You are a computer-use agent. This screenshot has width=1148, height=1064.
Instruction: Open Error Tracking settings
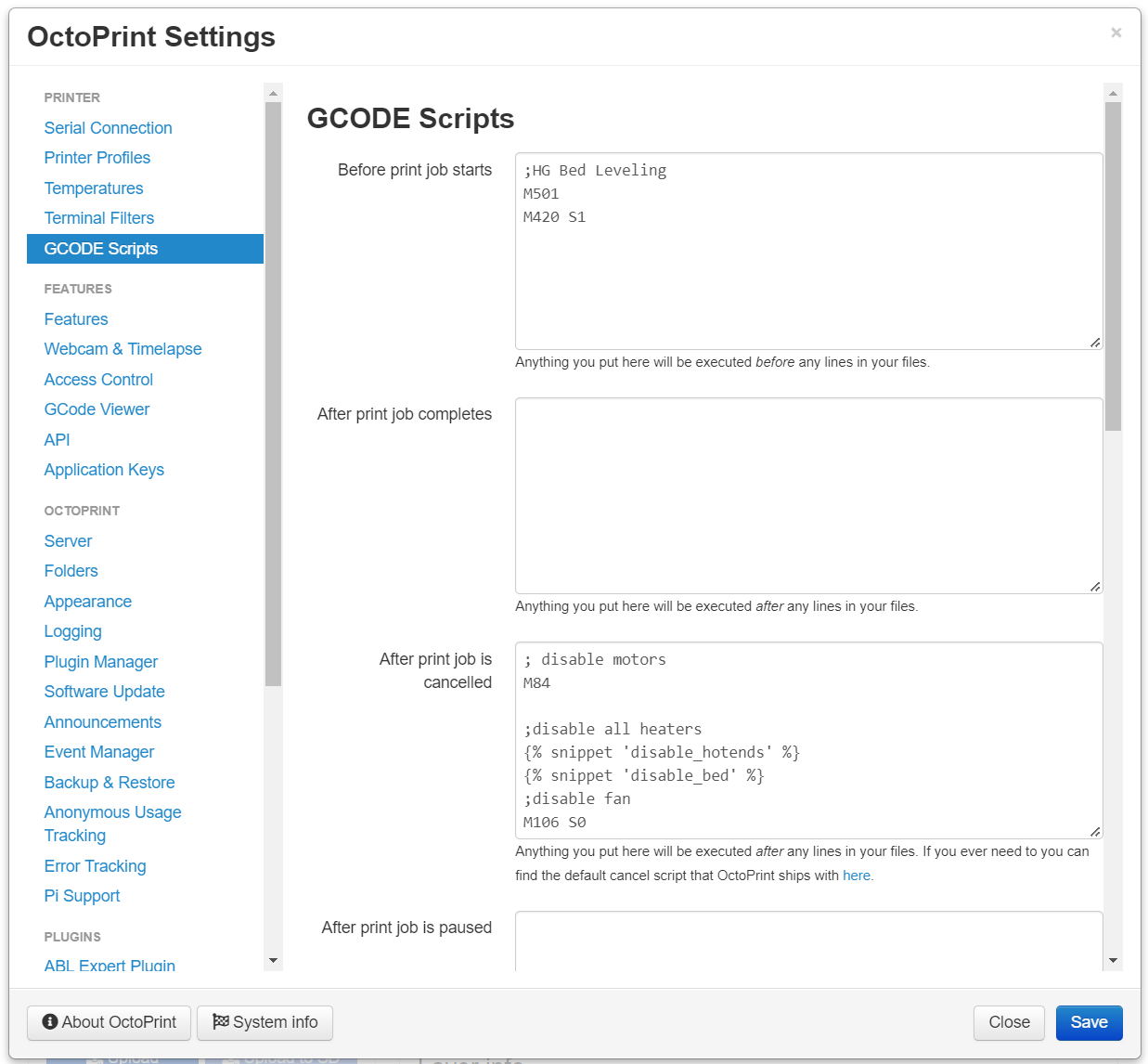coord(95,866)
